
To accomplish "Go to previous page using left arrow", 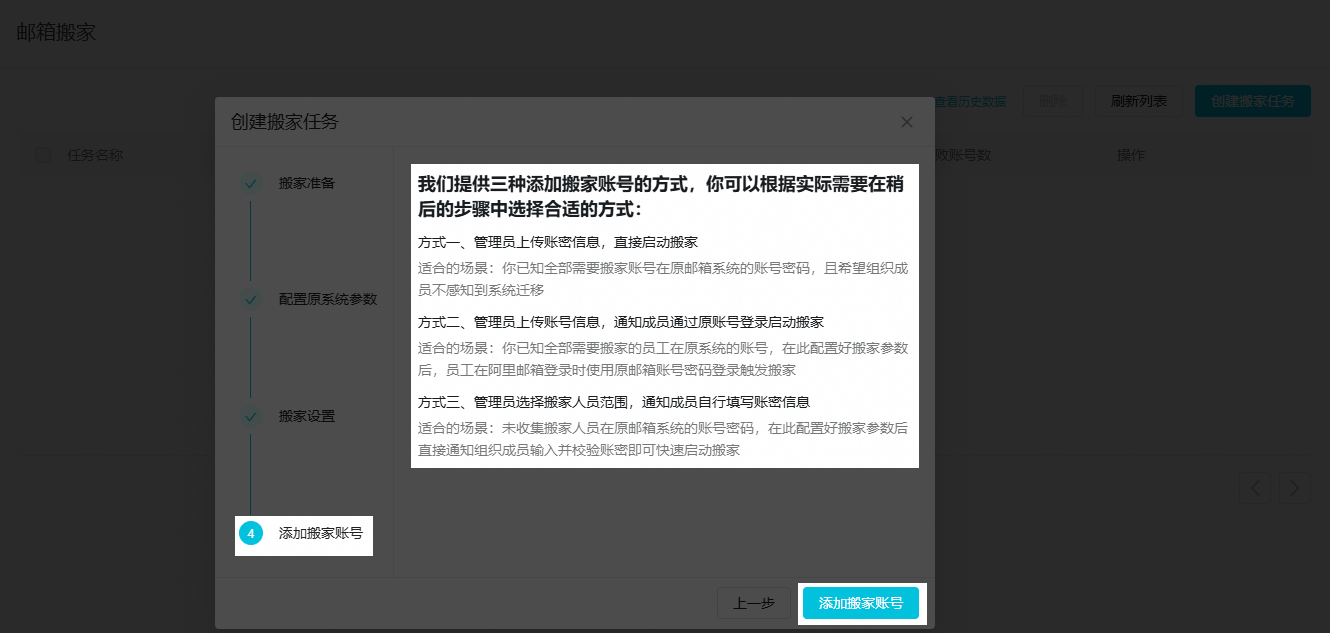I will (1255, 487).
